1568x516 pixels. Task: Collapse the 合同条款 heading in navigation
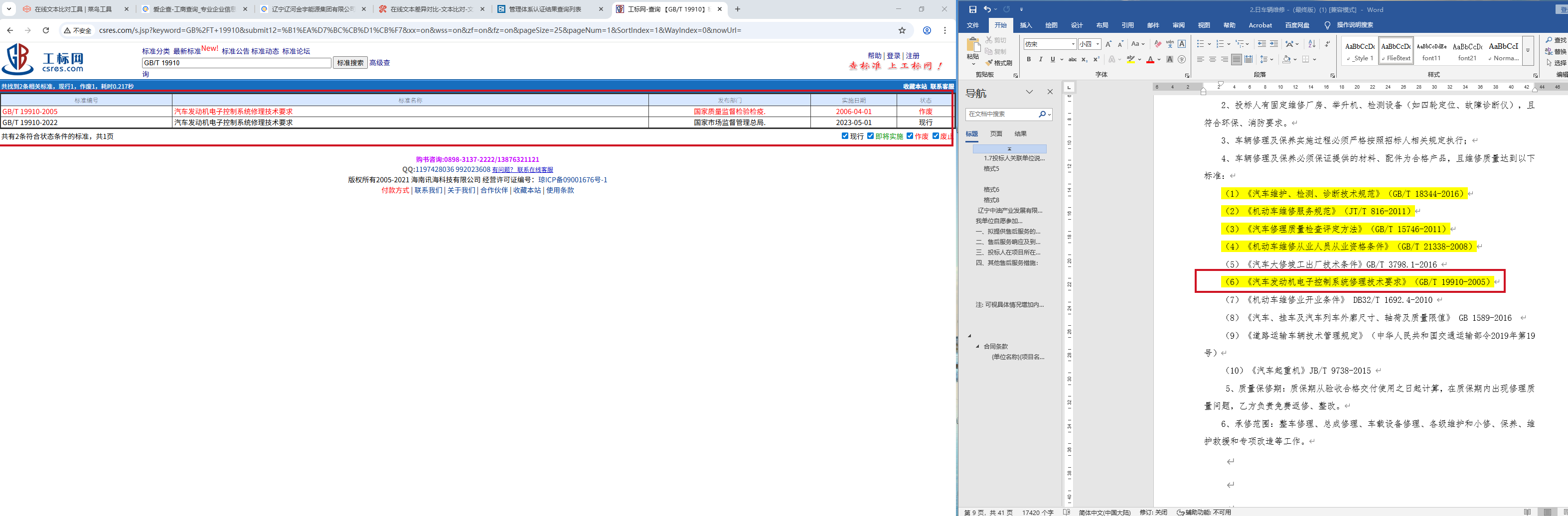pos(977,346)
